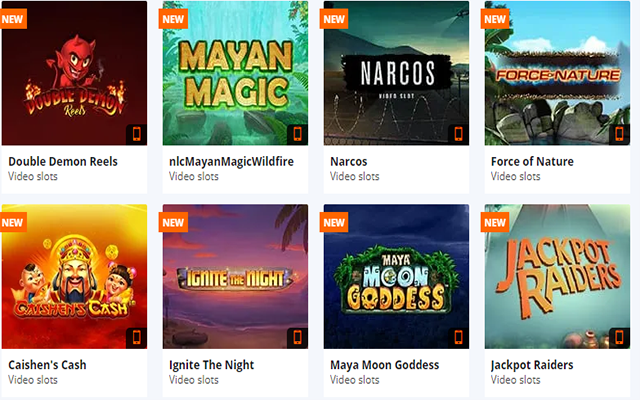Click mobile icon on Mayan Magic tile
Viewport: 640px width, 400px height.
(x=298, y=134)
